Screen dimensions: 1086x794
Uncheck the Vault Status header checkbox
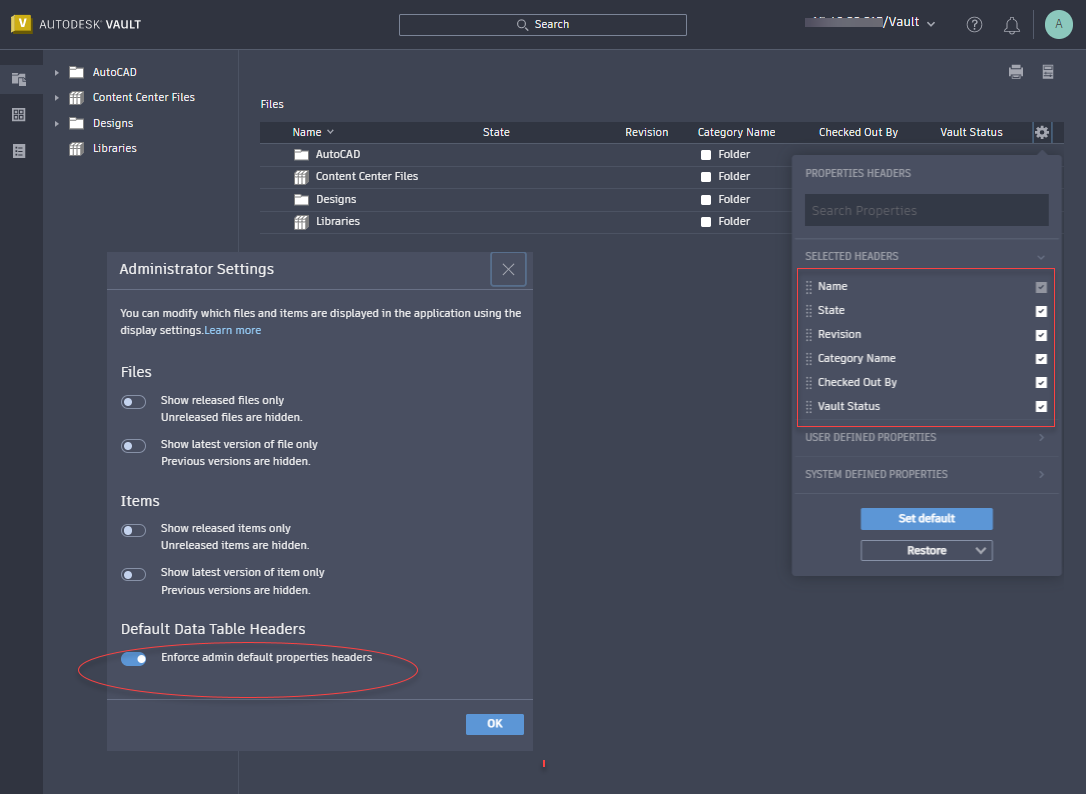1040,407
